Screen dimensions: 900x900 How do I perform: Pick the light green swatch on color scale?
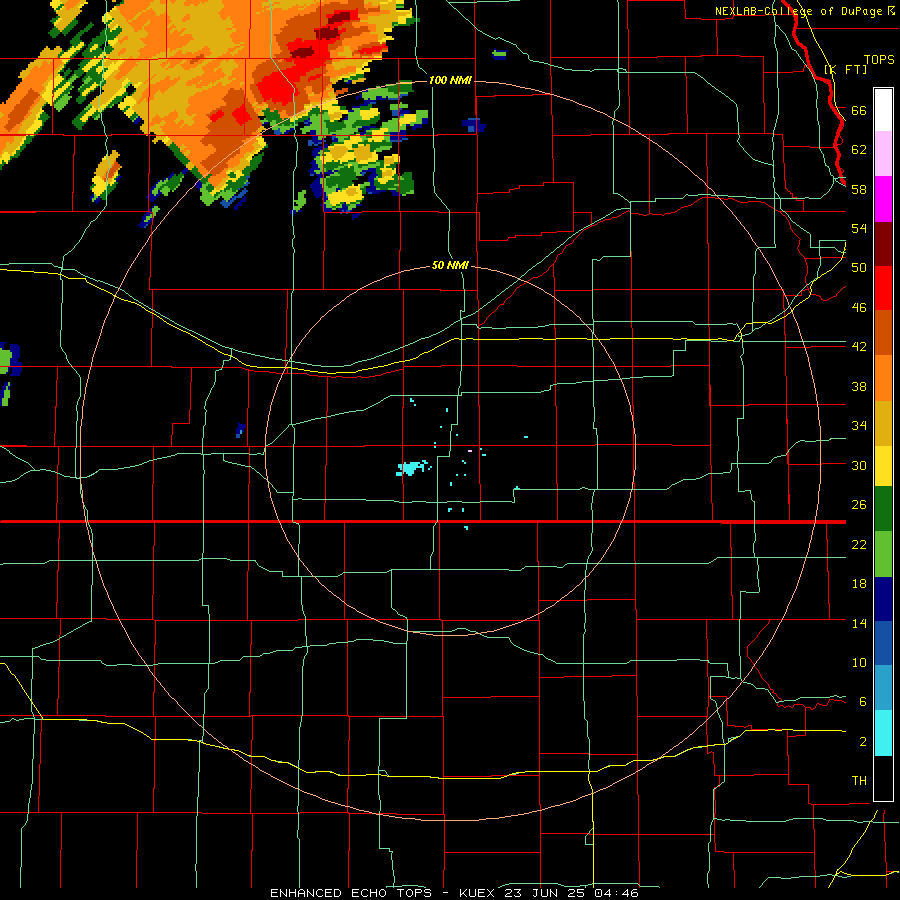pyautogui.click(x=883, y=553)
